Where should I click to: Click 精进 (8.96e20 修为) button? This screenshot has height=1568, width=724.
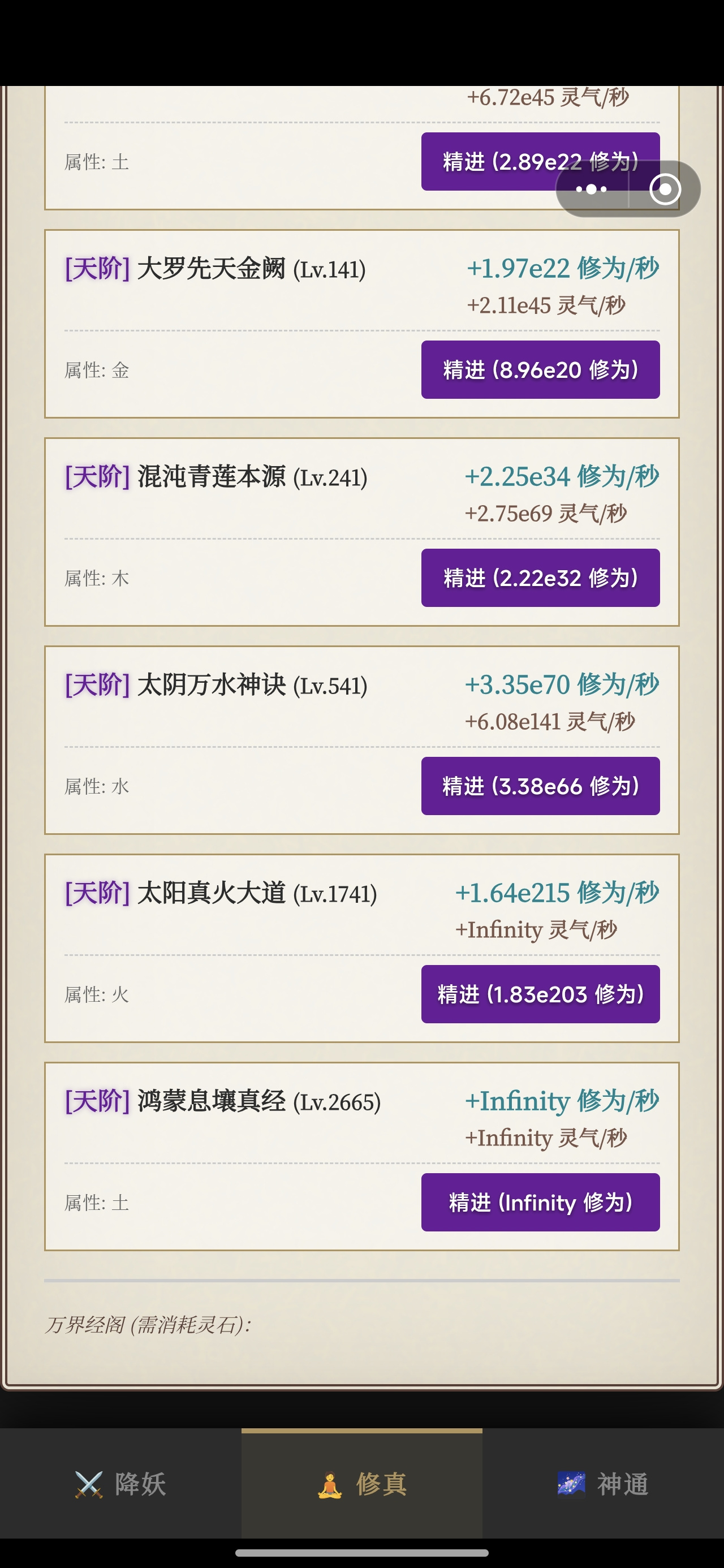540,369
